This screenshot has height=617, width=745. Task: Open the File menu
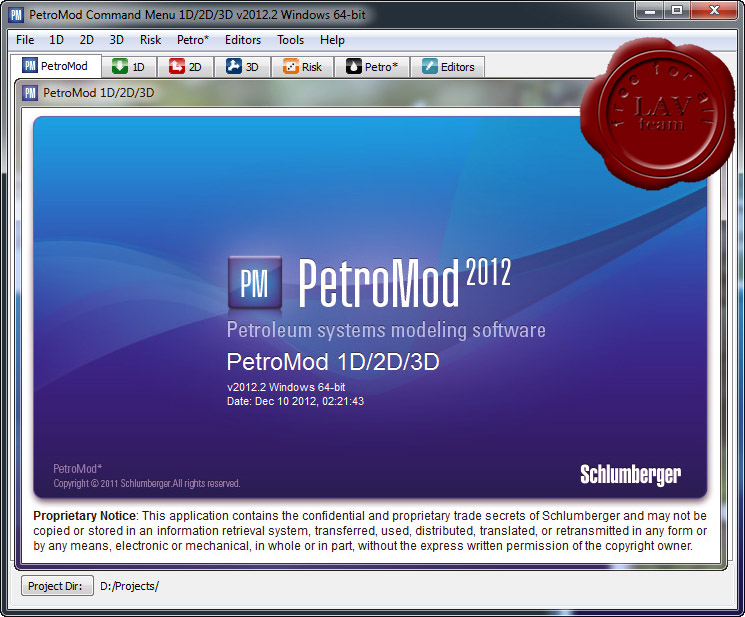25,40
